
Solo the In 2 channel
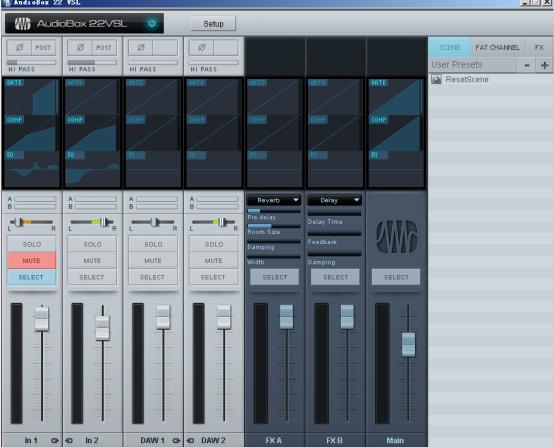click(92, 244)
